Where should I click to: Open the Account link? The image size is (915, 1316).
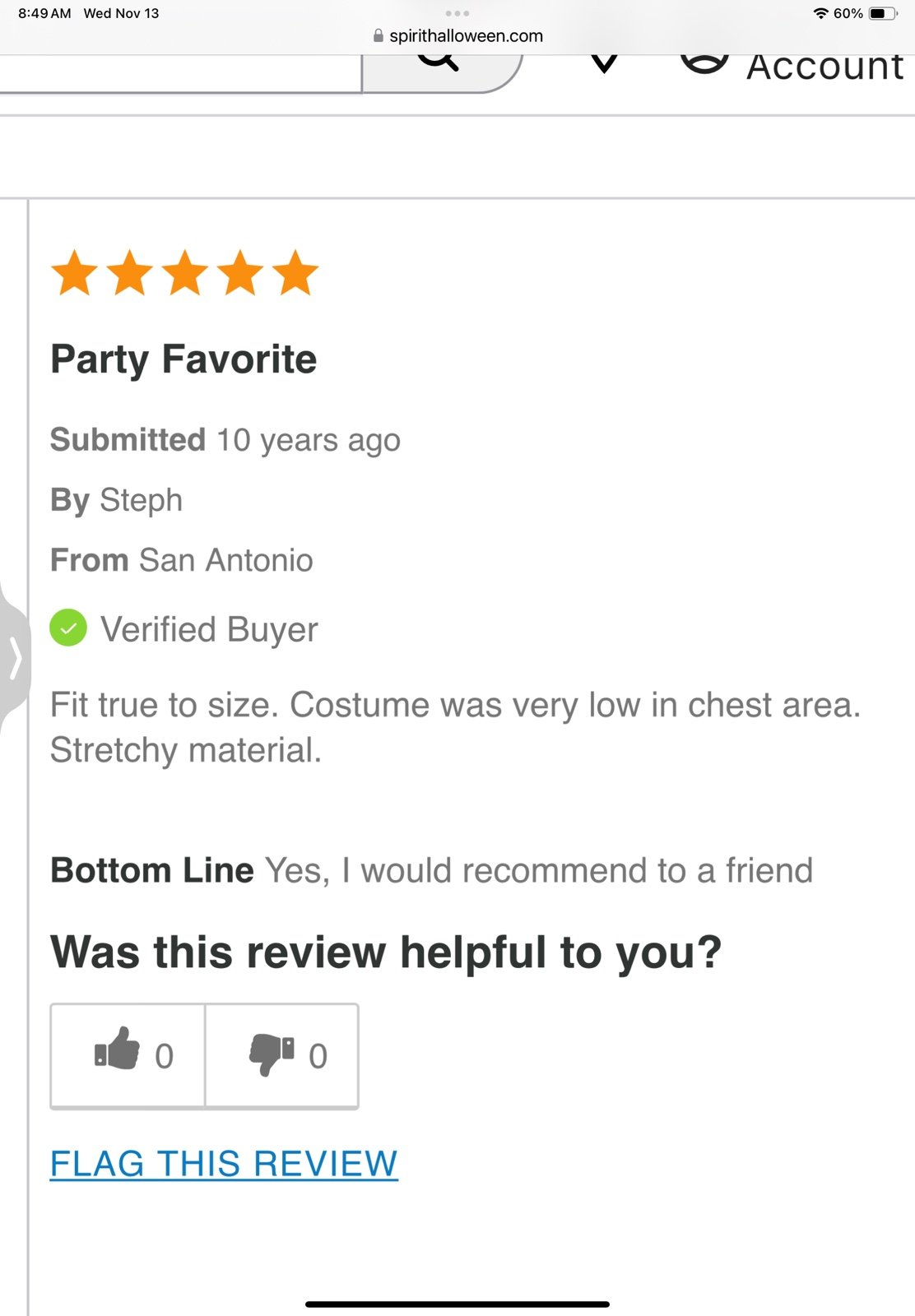[x=824, y=67]
